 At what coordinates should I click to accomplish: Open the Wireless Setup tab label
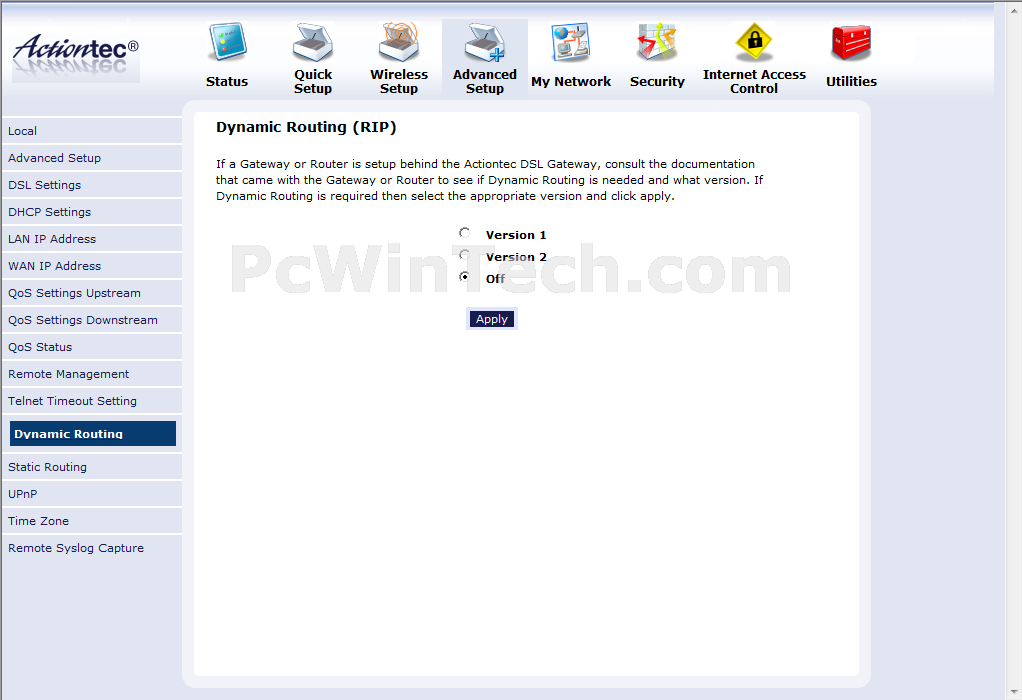click(399, 81)
